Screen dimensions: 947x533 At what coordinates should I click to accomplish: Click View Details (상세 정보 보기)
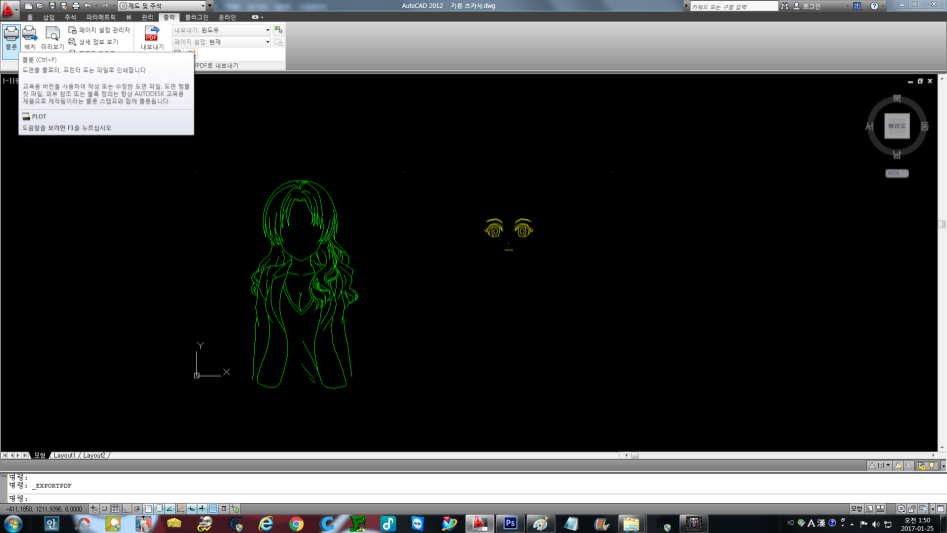pos(94,42)
